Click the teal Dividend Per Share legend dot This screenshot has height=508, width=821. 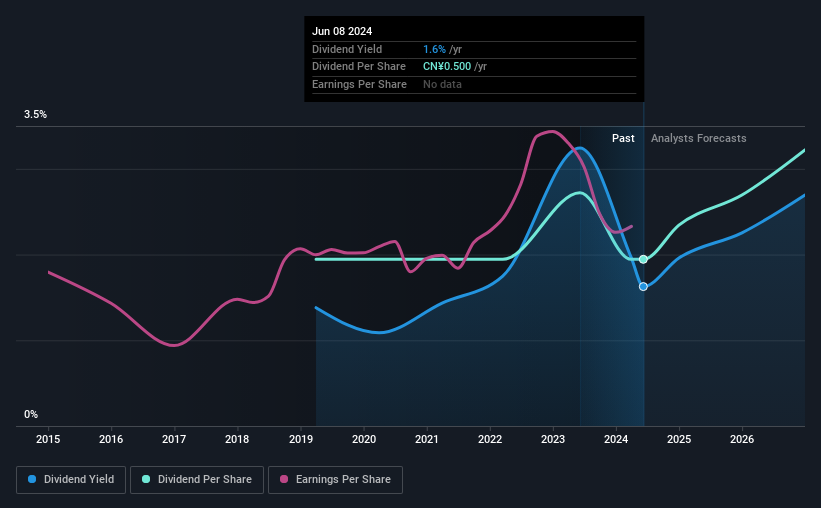146,479
